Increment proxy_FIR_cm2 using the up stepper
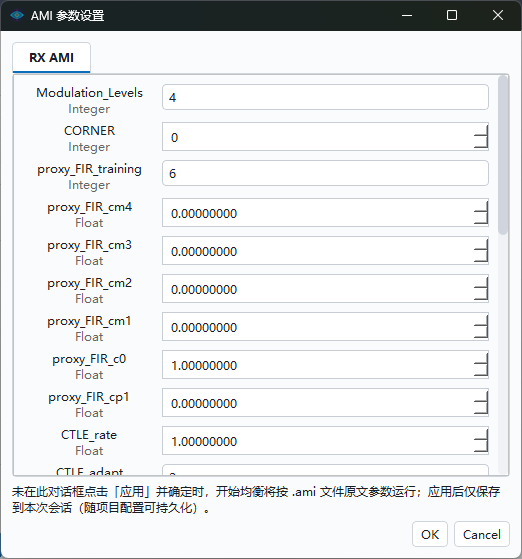This screenshot has height=559, width=522. click(x=481, y=282)
